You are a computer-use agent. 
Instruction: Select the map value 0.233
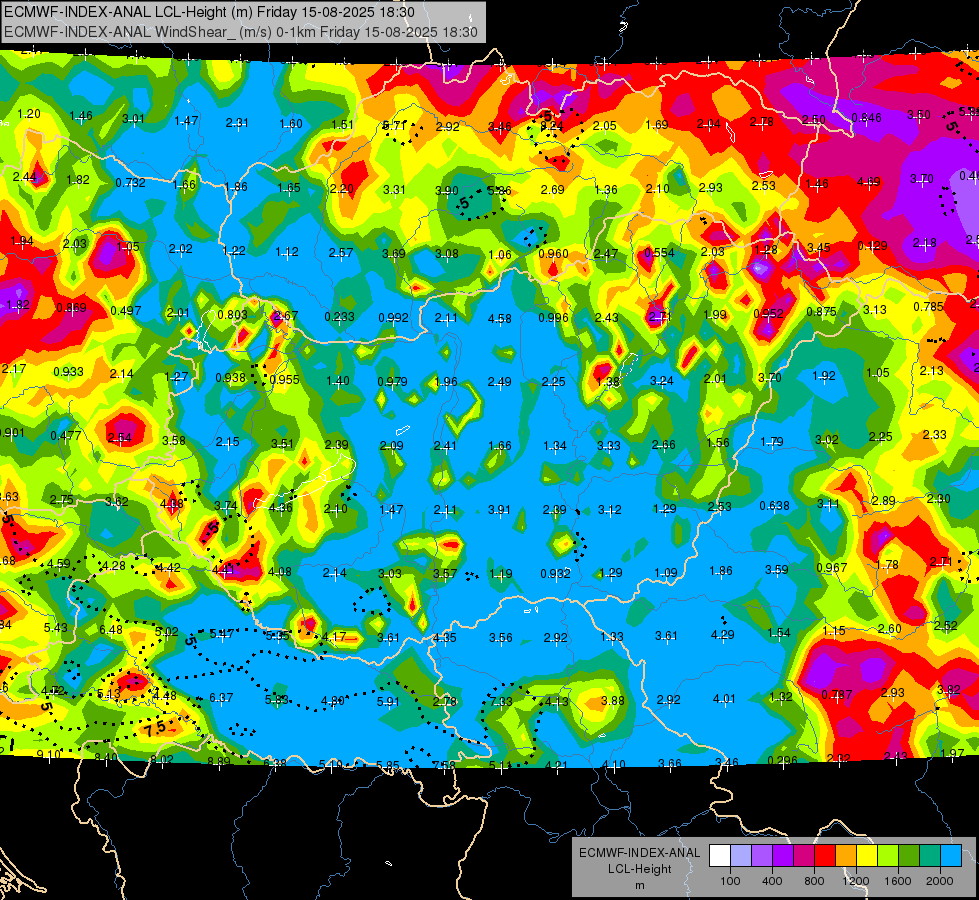pos(339,317)
